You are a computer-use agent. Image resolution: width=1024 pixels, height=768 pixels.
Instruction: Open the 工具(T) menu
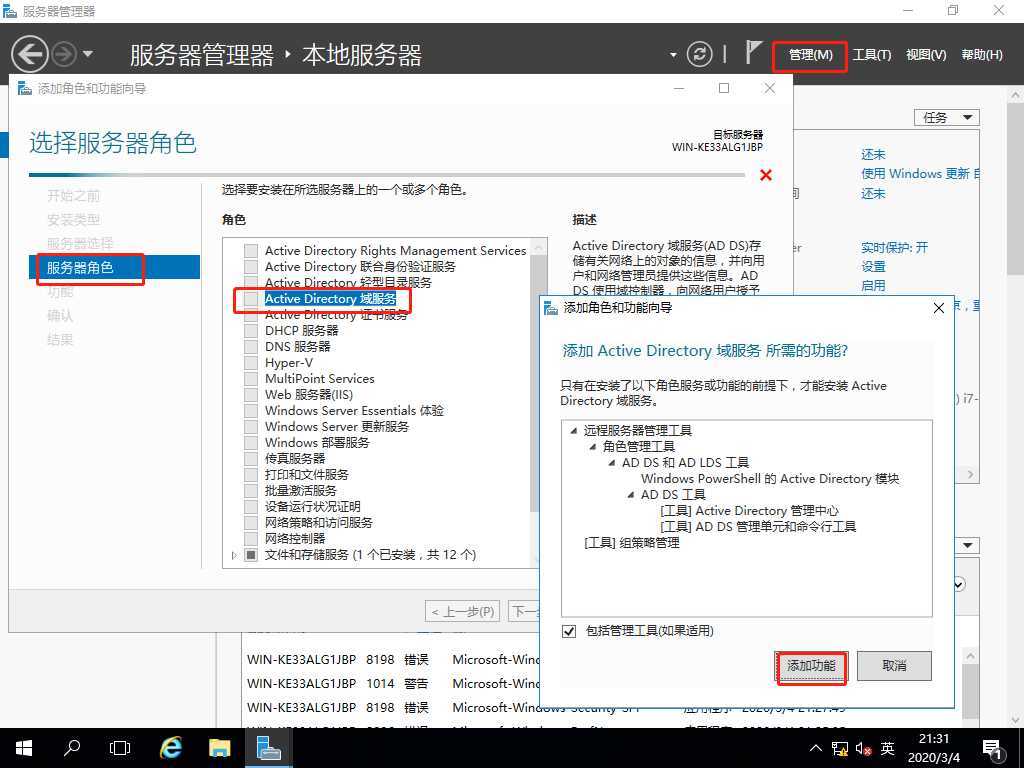click(x=871, y=55)
